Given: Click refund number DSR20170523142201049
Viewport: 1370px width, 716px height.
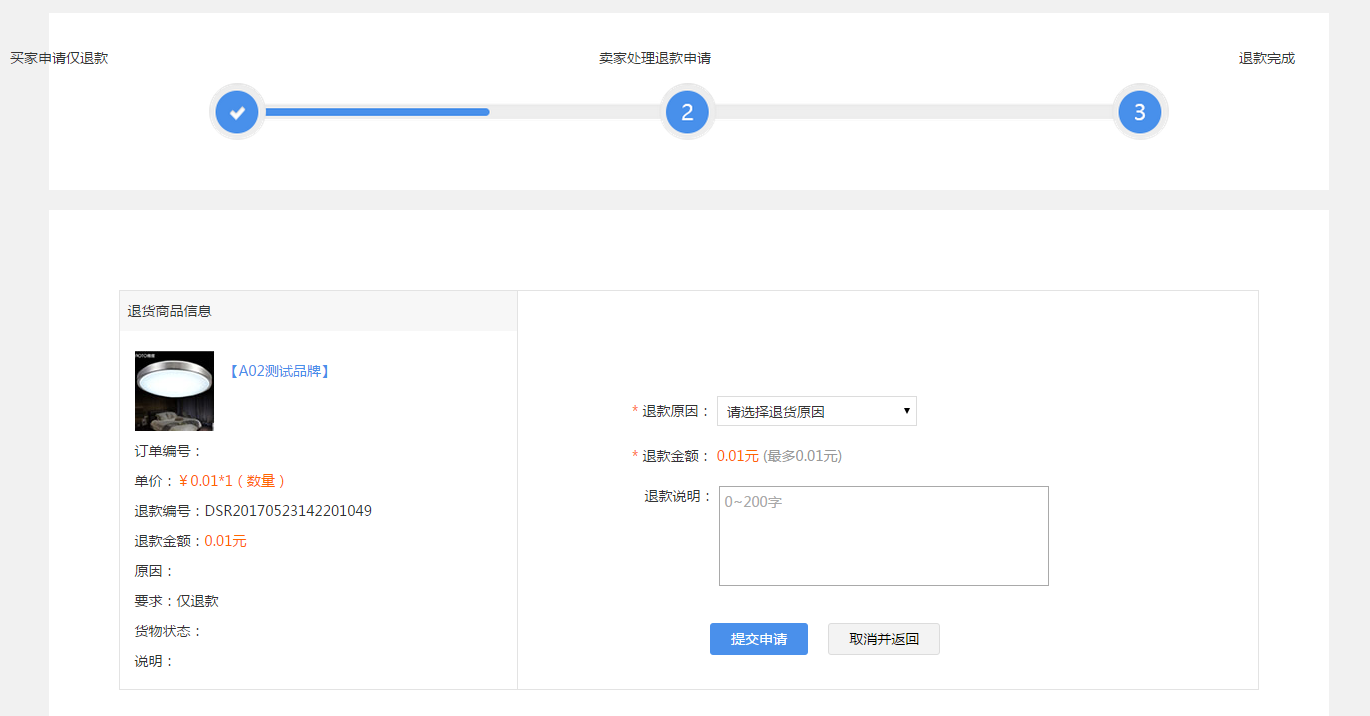Looking at the screenshot, I should (288, 511).
